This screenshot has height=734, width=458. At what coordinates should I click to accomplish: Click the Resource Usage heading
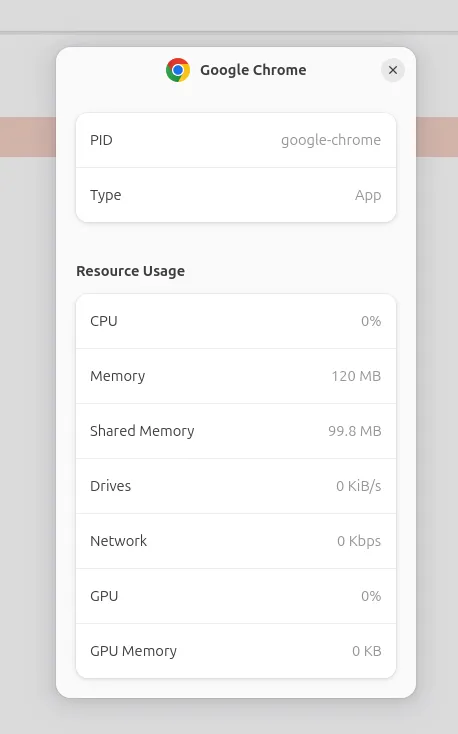[131, 271]
